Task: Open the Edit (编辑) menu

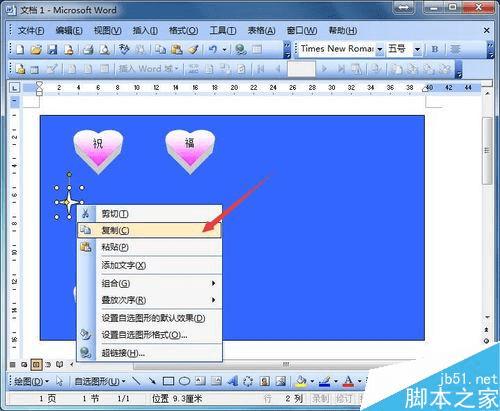Action: 69,31
